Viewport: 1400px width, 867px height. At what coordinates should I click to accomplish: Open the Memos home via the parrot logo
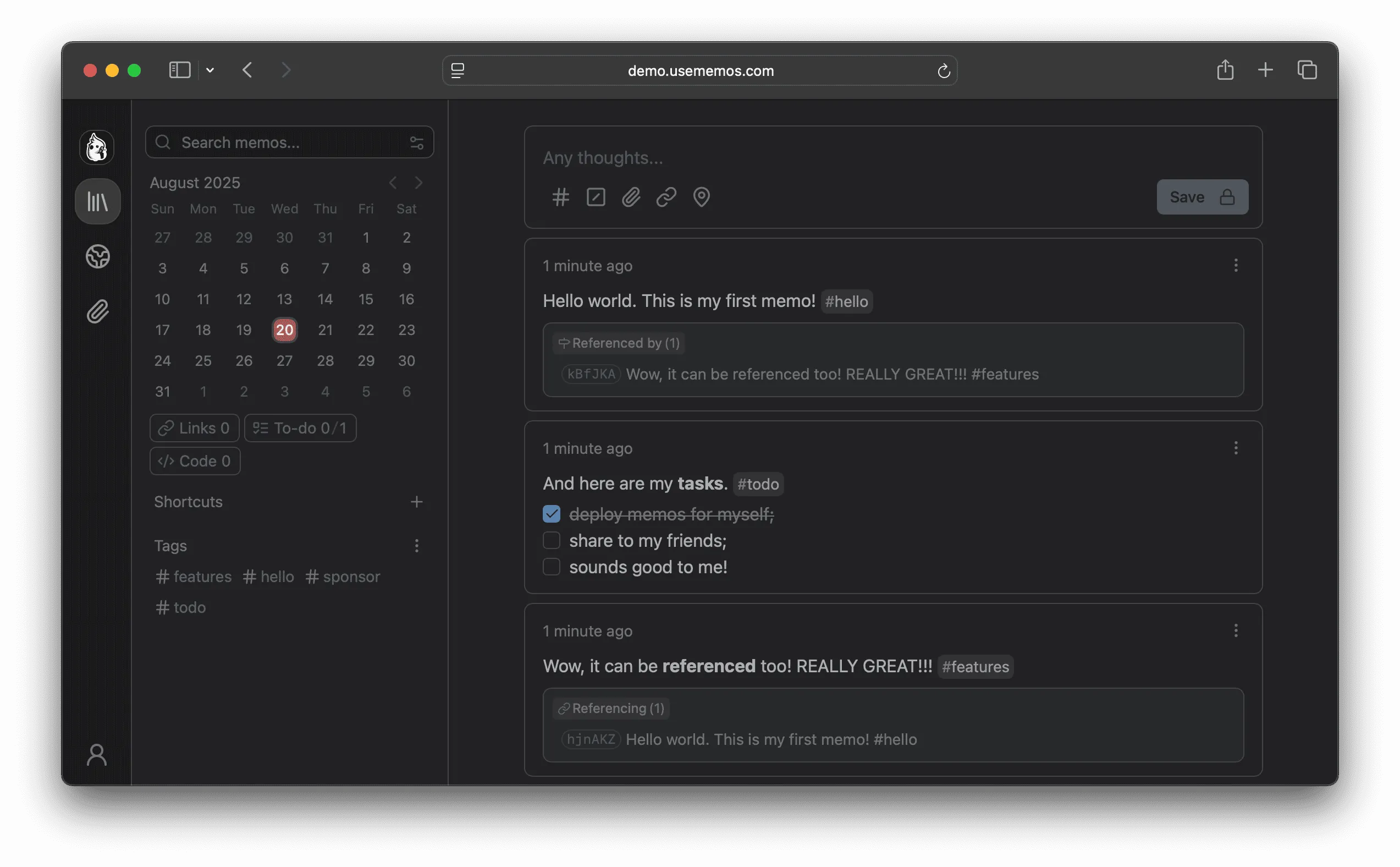coord(96,147)
